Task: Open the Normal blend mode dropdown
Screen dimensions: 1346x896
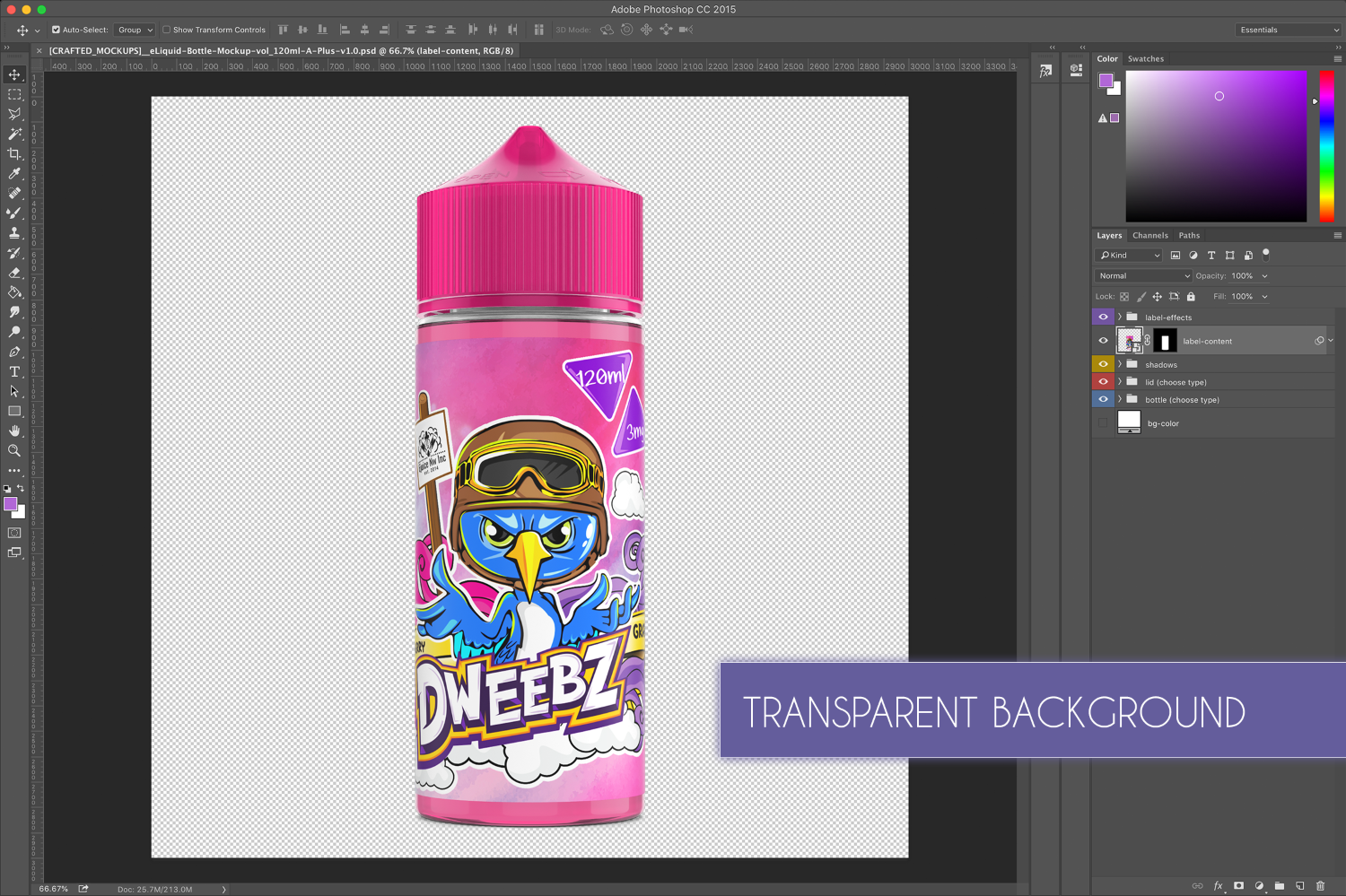Action: 1142,276
